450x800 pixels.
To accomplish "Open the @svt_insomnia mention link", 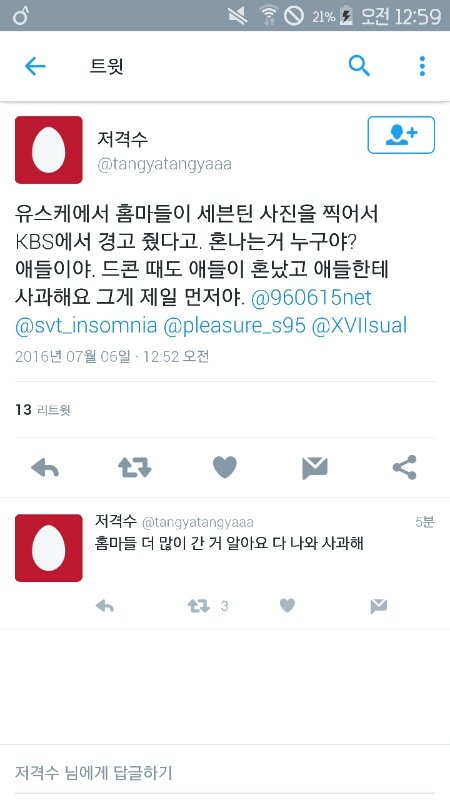I will tap(86, 326).
